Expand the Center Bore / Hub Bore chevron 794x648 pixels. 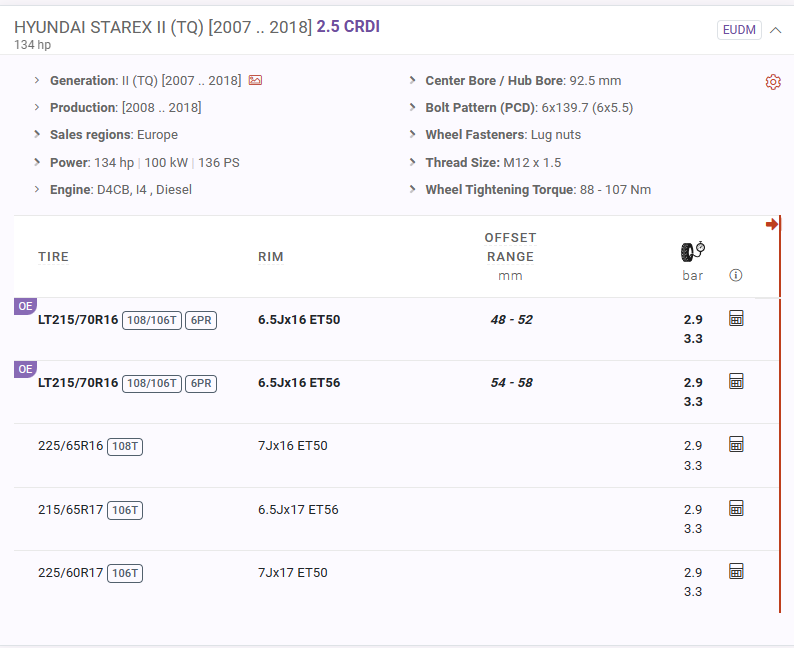[413, 80]
